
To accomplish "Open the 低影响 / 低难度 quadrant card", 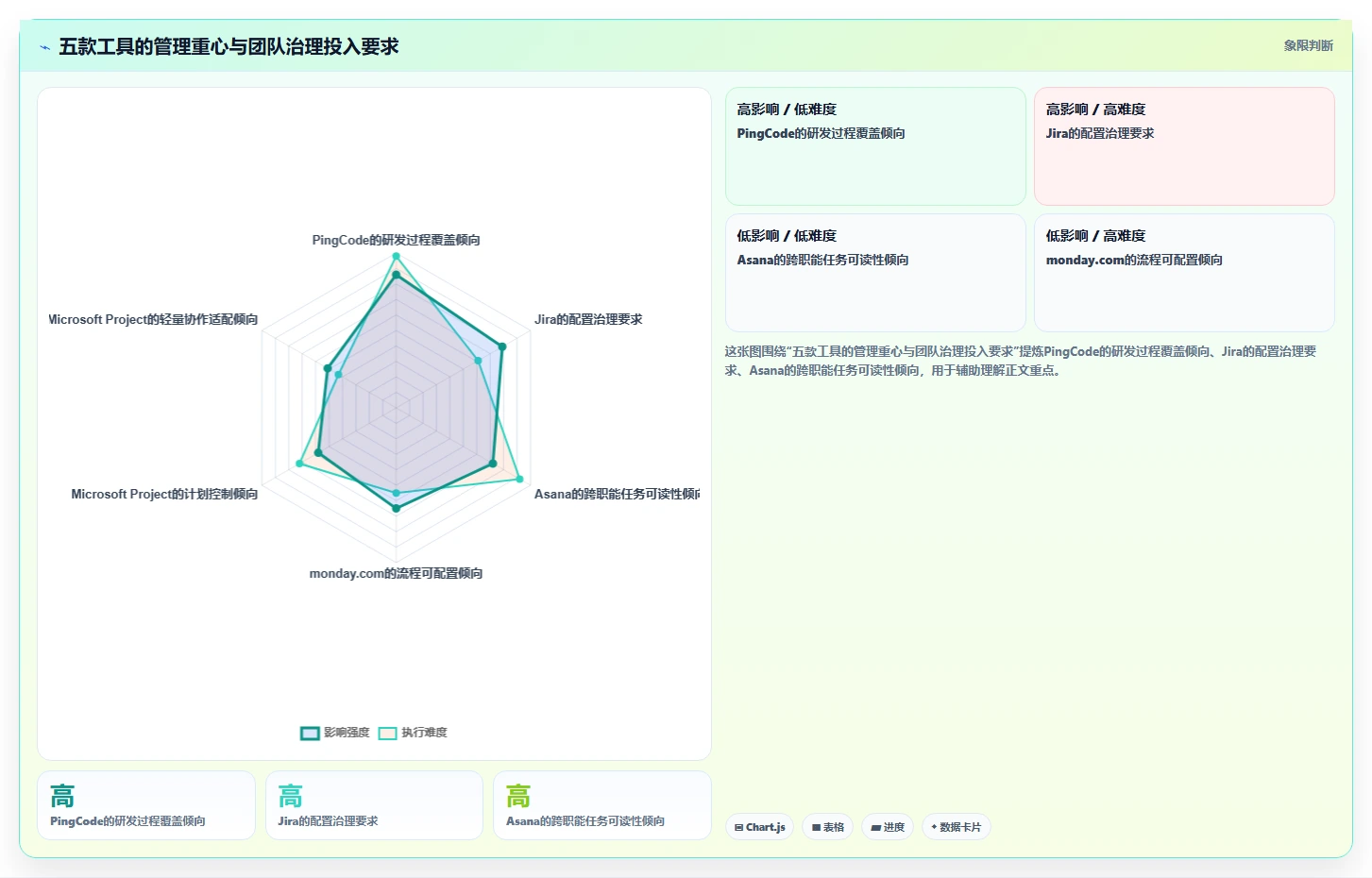I will click(875, 273).
